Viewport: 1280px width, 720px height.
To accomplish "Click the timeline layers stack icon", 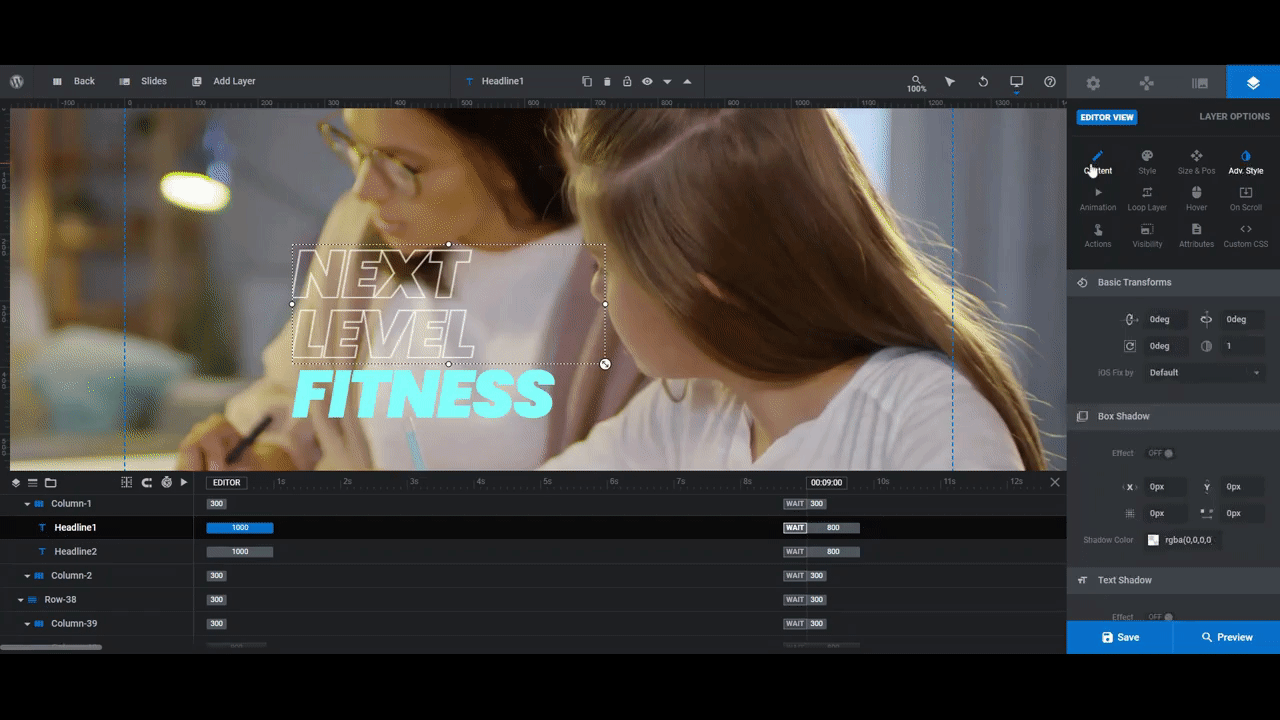I will 16,482.
